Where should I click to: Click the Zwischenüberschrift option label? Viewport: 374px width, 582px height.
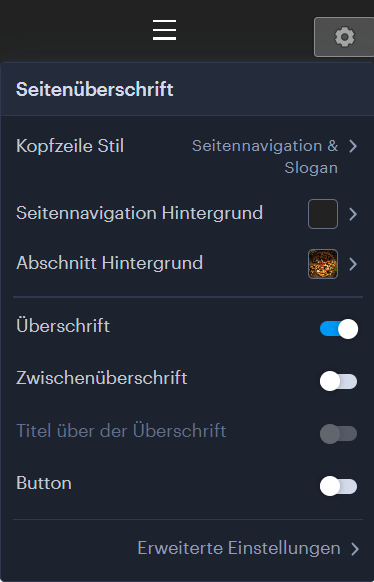coord(102,378)
